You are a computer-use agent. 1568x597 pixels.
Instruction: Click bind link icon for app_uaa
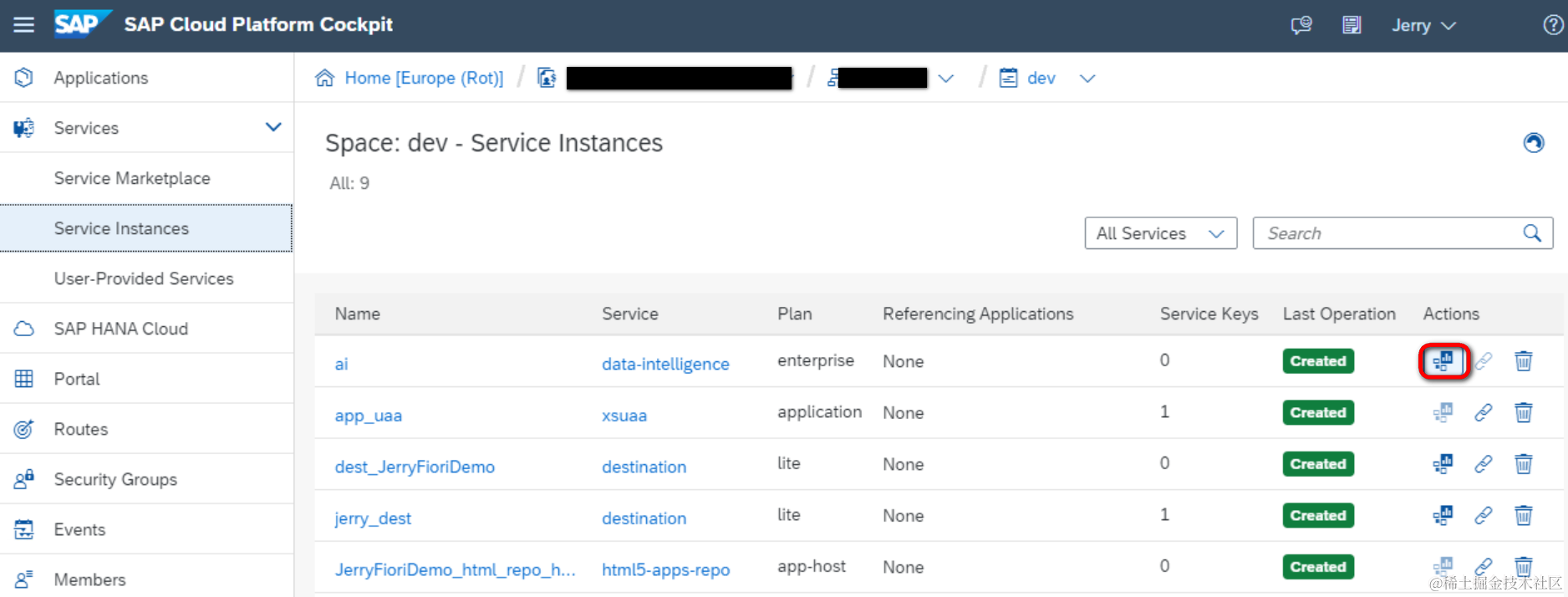point(1484,413)
